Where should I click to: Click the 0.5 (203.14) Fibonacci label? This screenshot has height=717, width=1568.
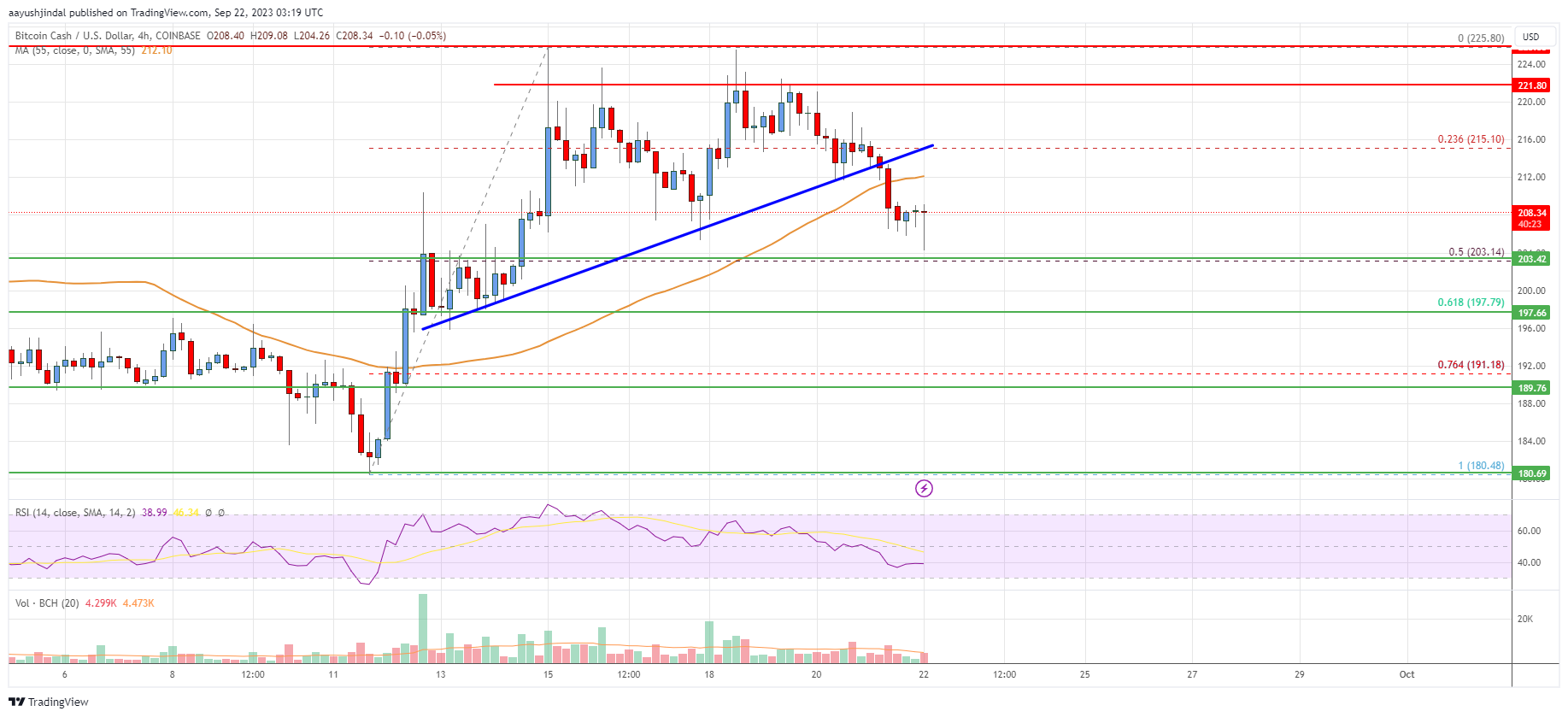click(1476, 252)
